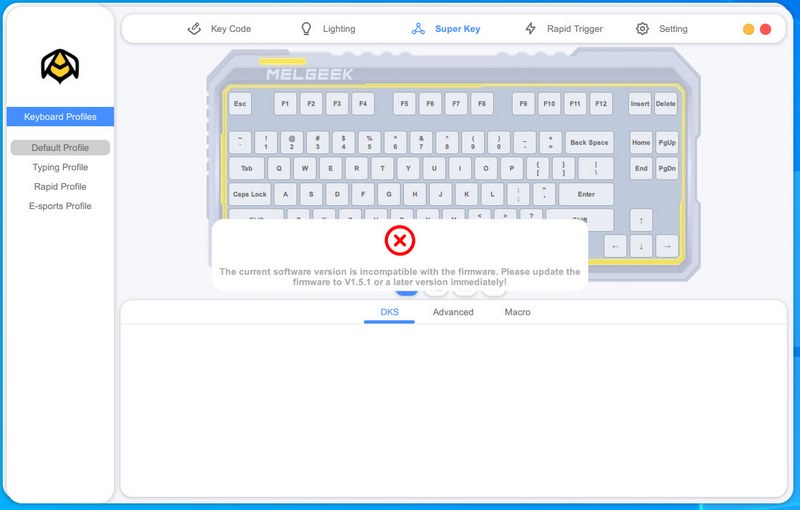Click the W key on keyboard

coord(305,168)
